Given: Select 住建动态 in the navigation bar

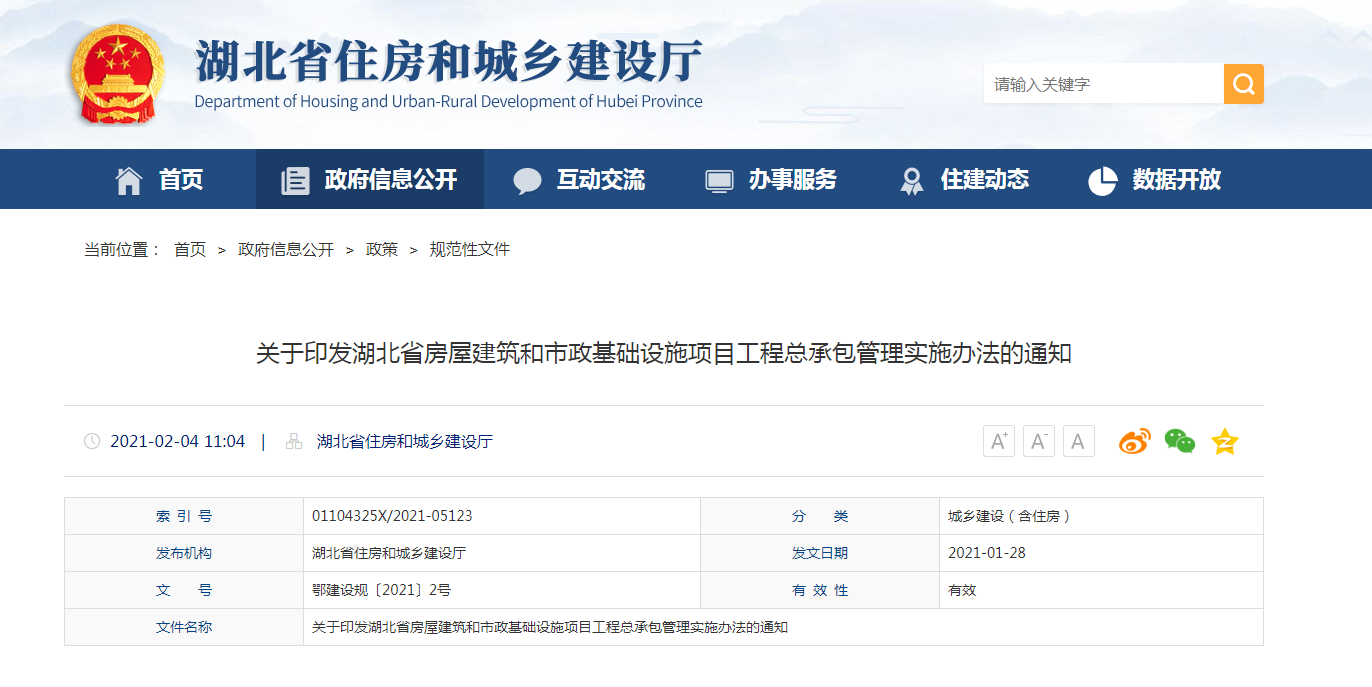Looking at the screenshot, I should tap(964, 180).
